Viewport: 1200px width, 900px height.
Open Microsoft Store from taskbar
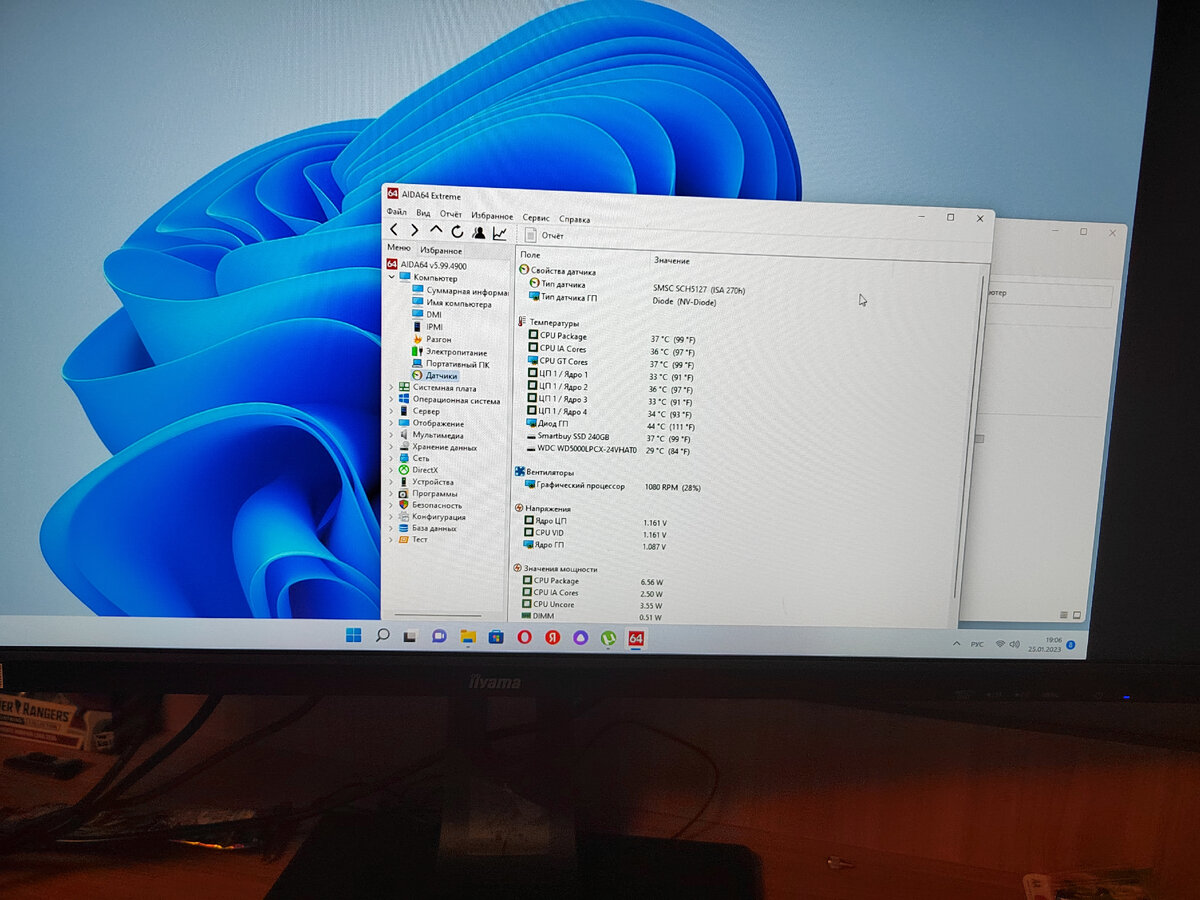(495, 636)
